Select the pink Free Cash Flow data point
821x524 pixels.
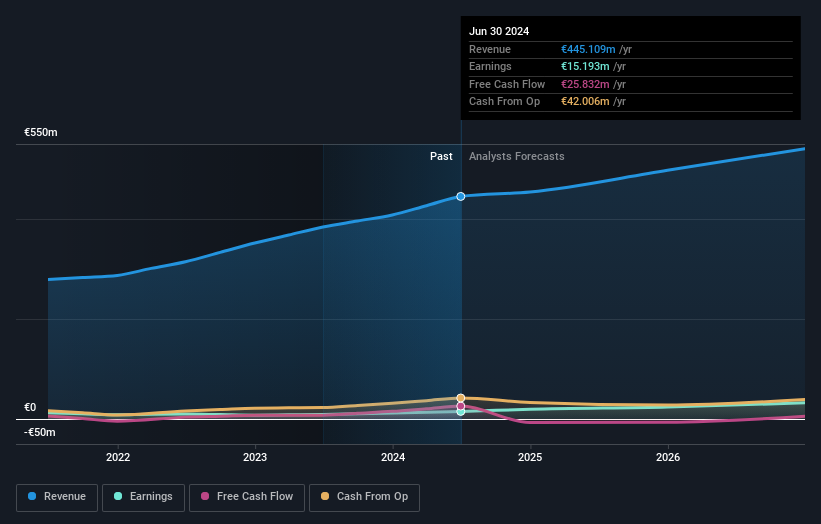coord(461,406)
